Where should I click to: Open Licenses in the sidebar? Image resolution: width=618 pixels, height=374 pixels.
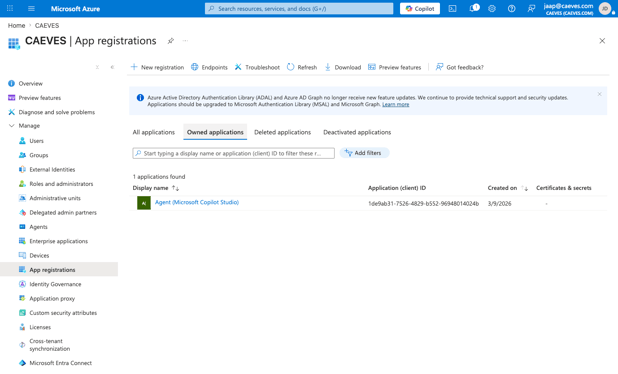click(35, 327)
